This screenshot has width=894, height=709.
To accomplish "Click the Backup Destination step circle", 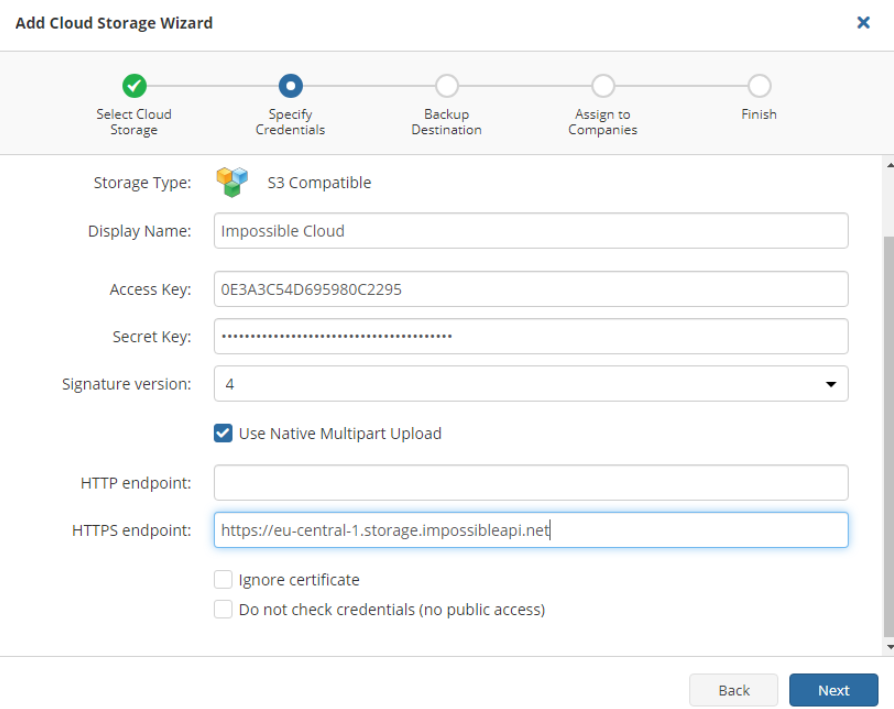I will (447, 86).
